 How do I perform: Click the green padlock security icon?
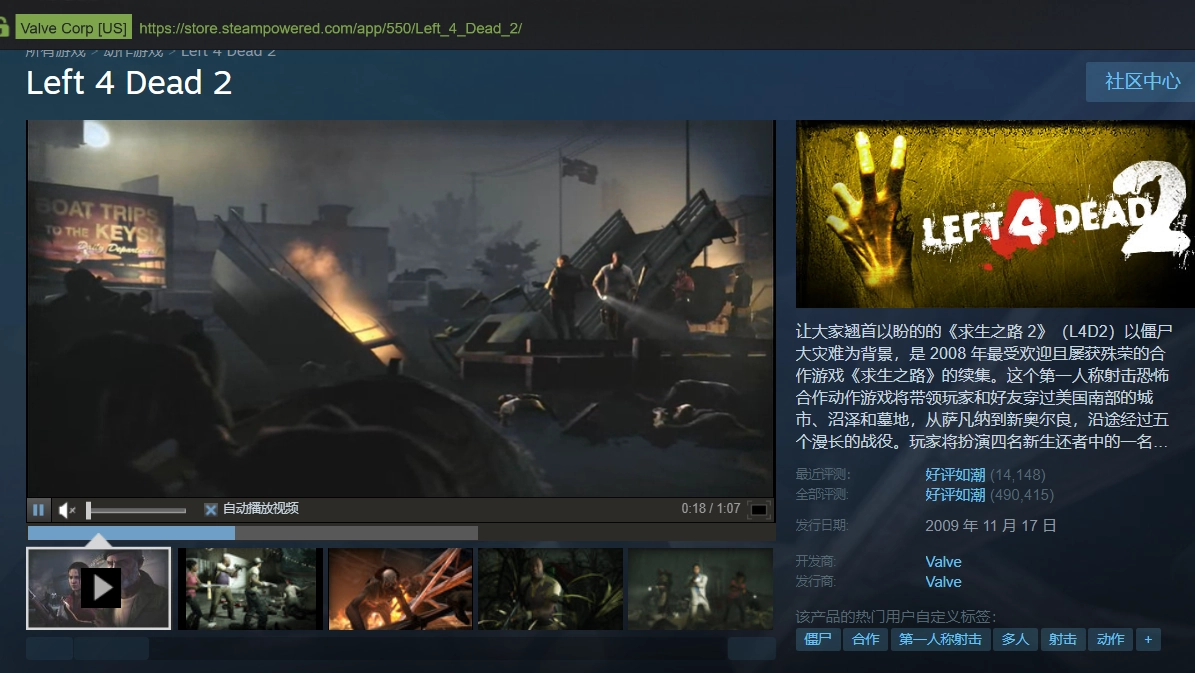coord(5,27)
